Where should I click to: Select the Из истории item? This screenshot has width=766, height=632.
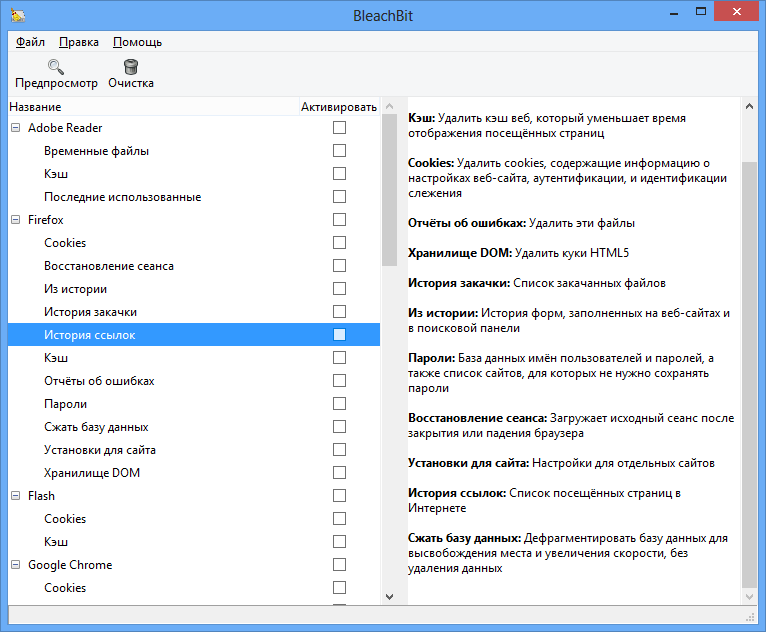point(194,289)
